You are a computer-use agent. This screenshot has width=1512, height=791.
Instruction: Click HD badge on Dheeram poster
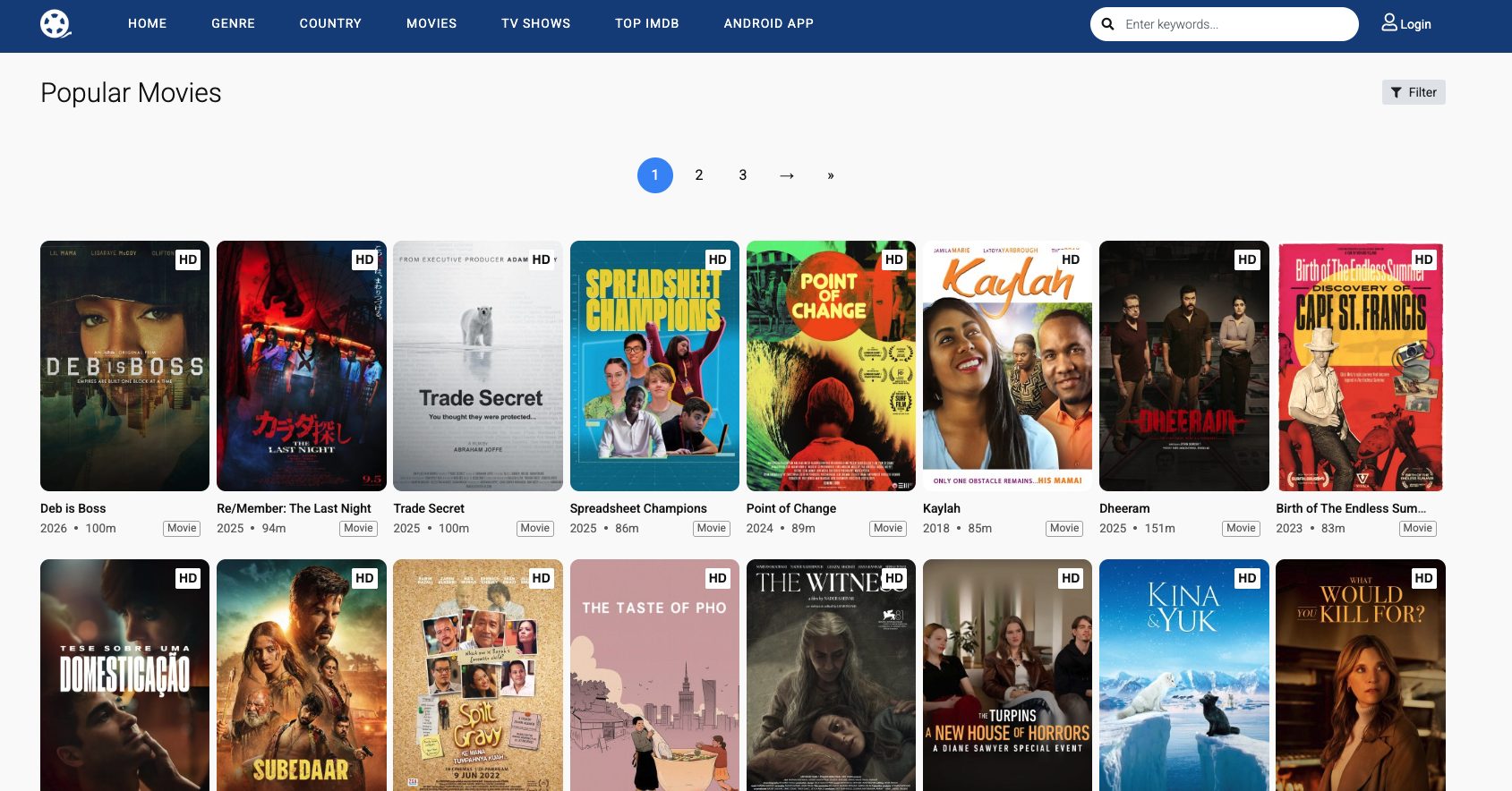pyautogui.click(x=1247, y=259)
